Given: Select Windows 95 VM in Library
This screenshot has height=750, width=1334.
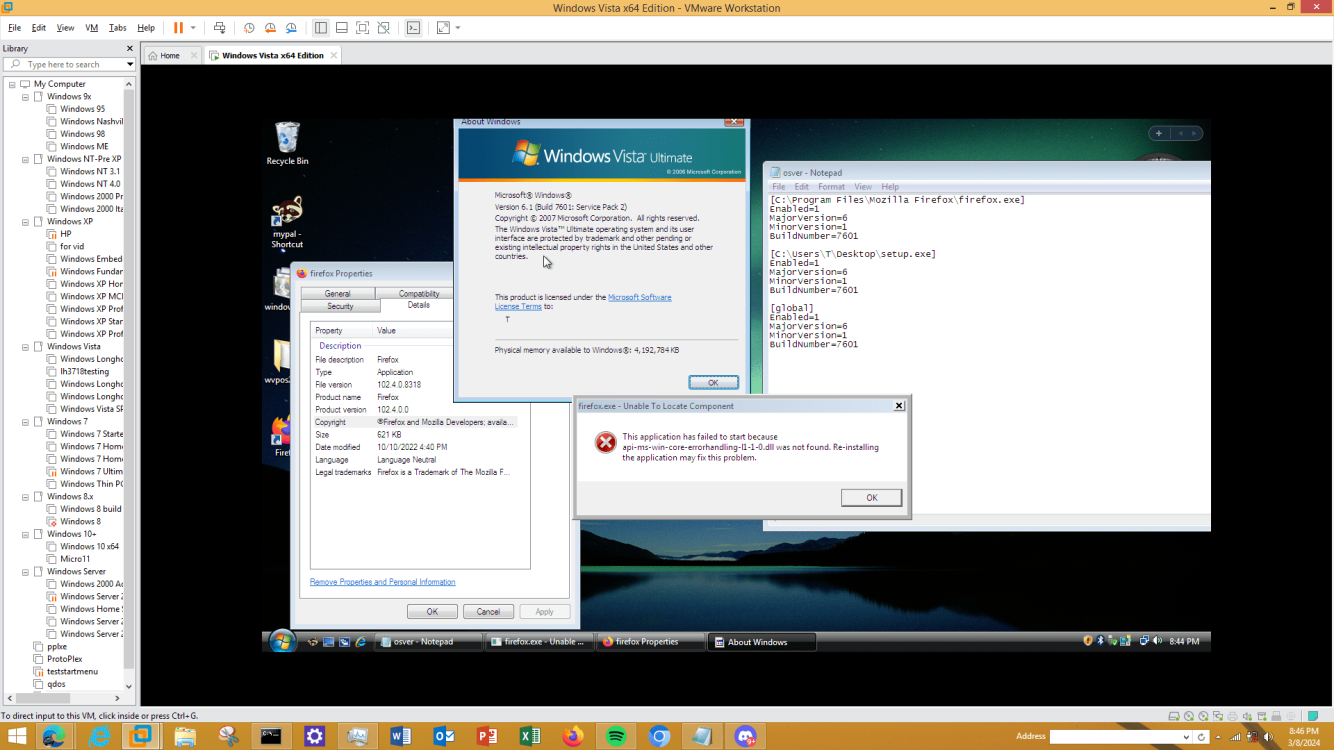Looking at the screenshot, I should pyautogui.click(x=82, y=109).
